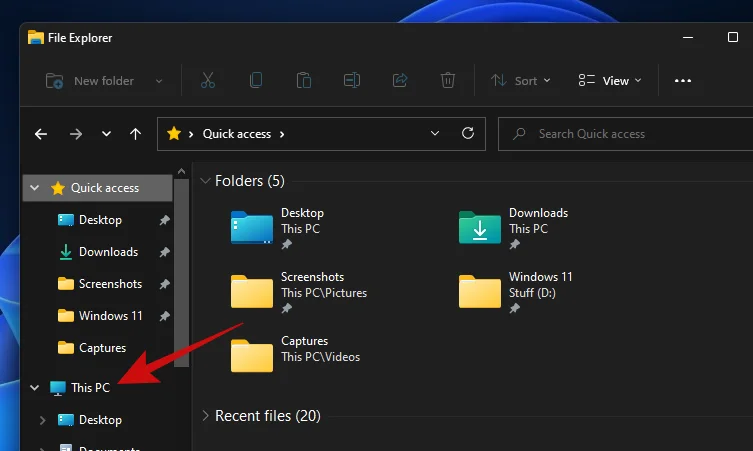Expand Desktop under This PC
This screenshot has width=753, height=451.
click(42, 420)
